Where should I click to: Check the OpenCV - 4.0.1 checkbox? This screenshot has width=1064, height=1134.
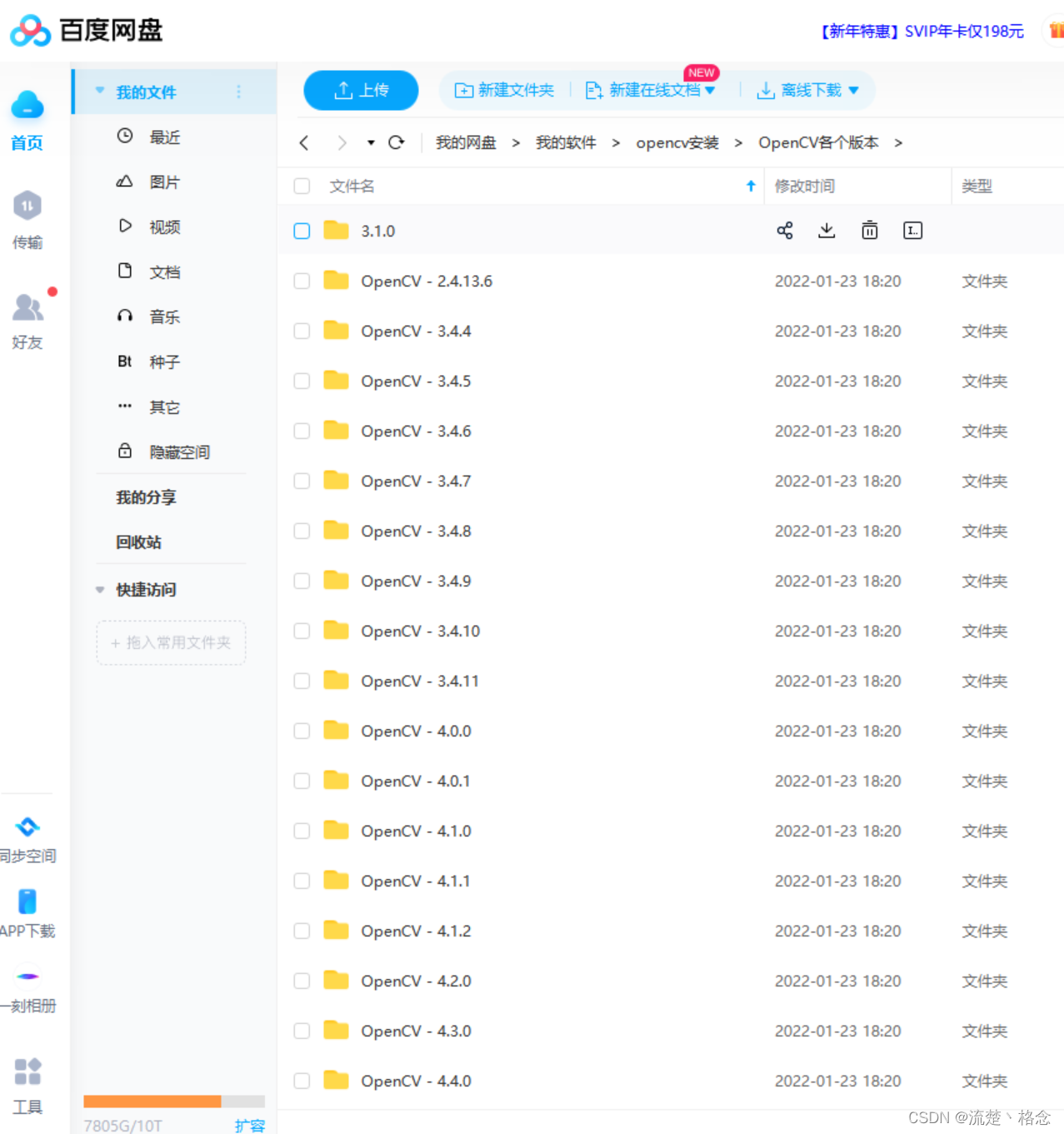tap(302, 781)
